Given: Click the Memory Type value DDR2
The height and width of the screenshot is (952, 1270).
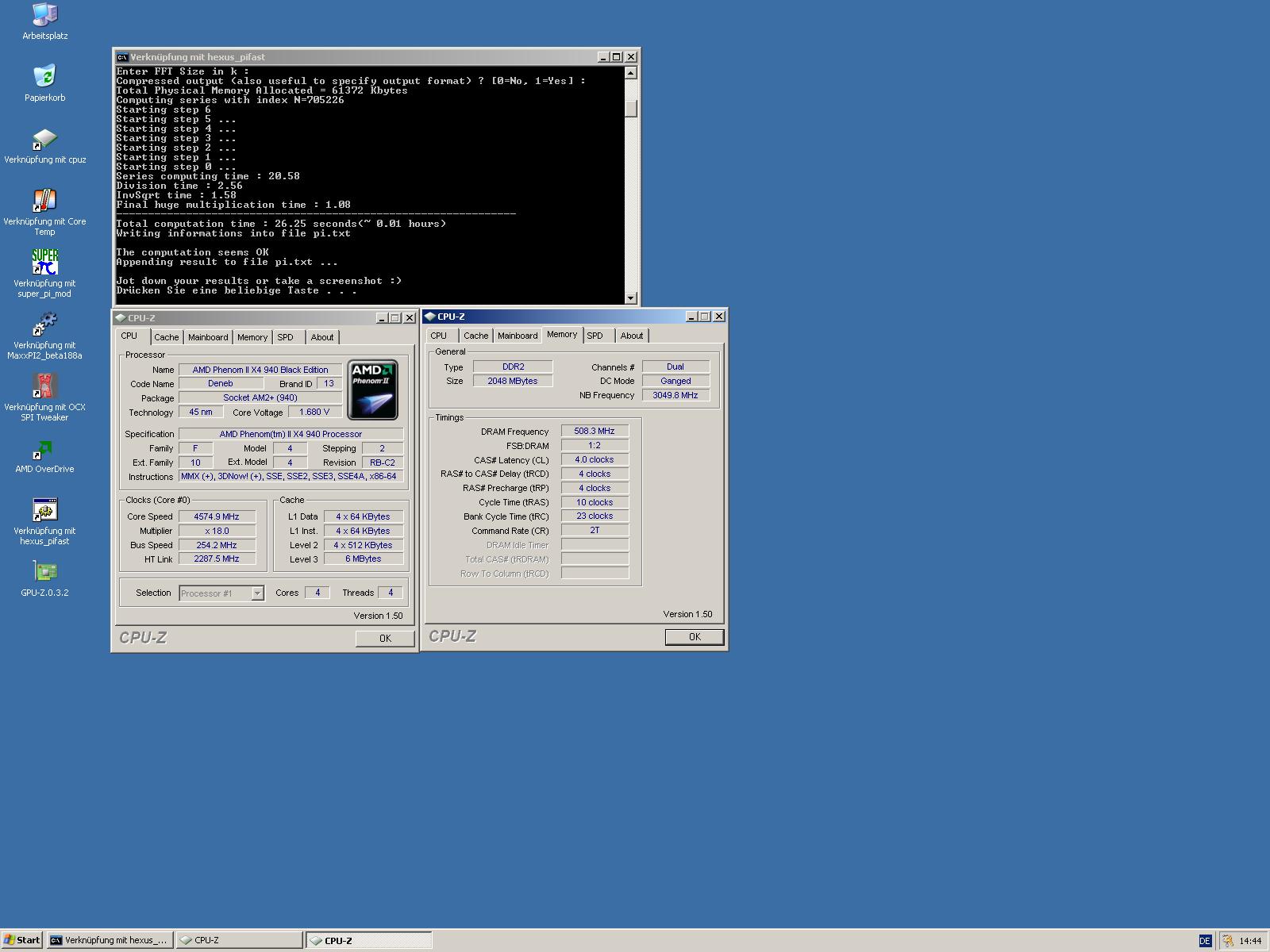Looking at the screenshot, I should pos(513,367).
